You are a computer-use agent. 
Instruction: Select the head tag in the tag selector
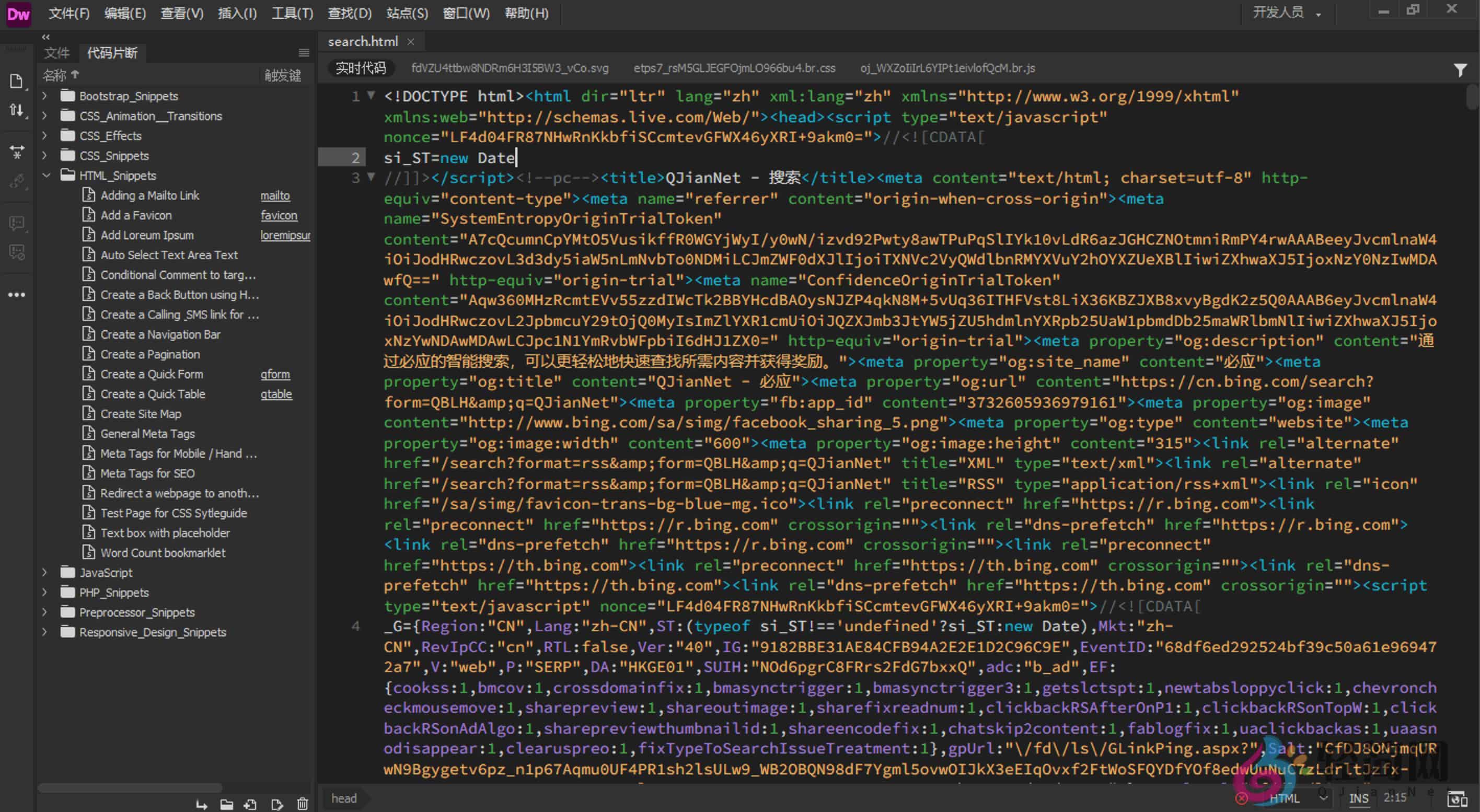click(x=343, y=798)
